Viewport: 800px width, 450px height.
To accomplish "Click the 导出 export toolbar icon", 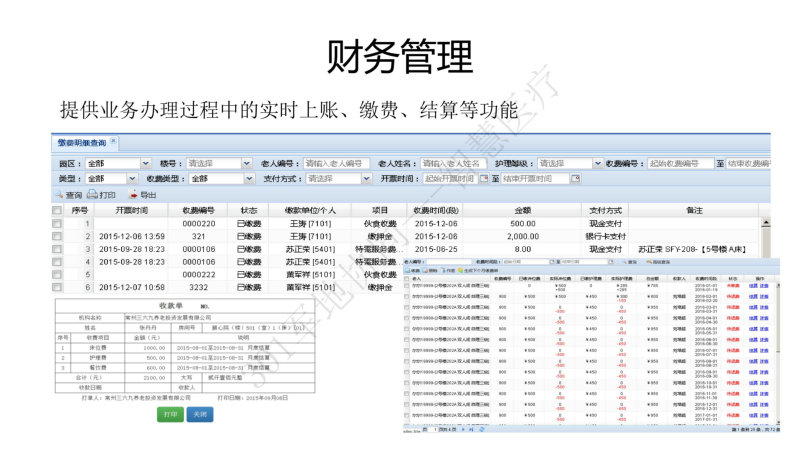I will click(132, 194).
